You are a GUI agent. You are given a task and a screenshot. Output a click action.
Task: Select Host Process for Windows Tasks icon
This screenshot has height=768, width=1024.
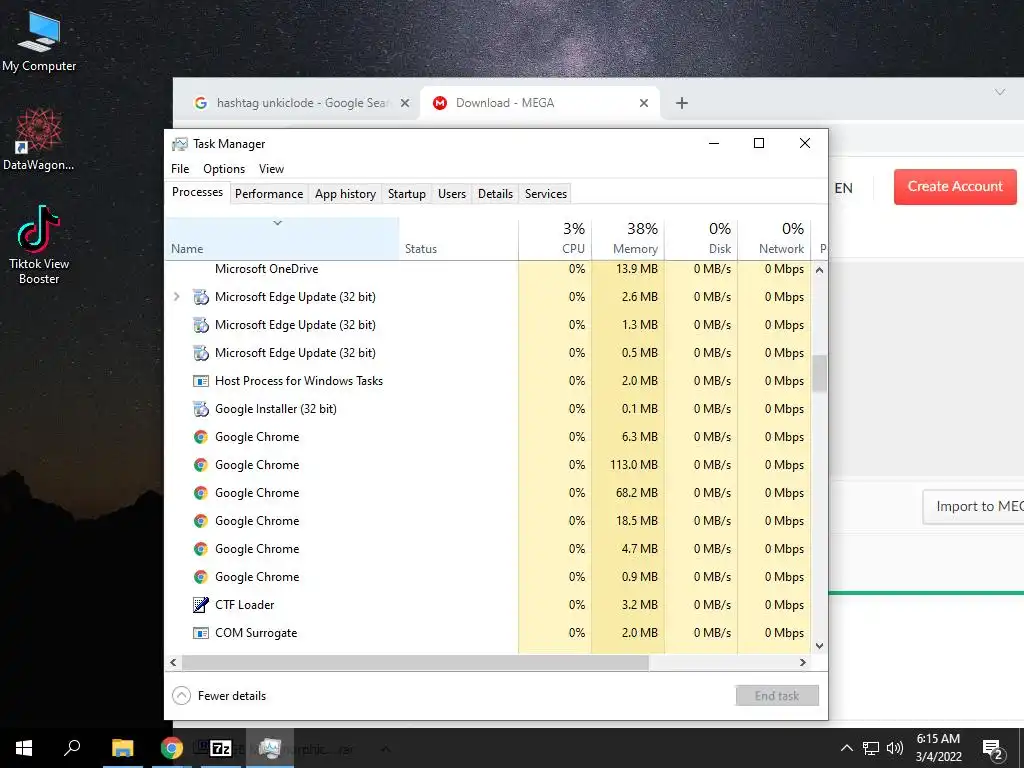click(200, 381)
